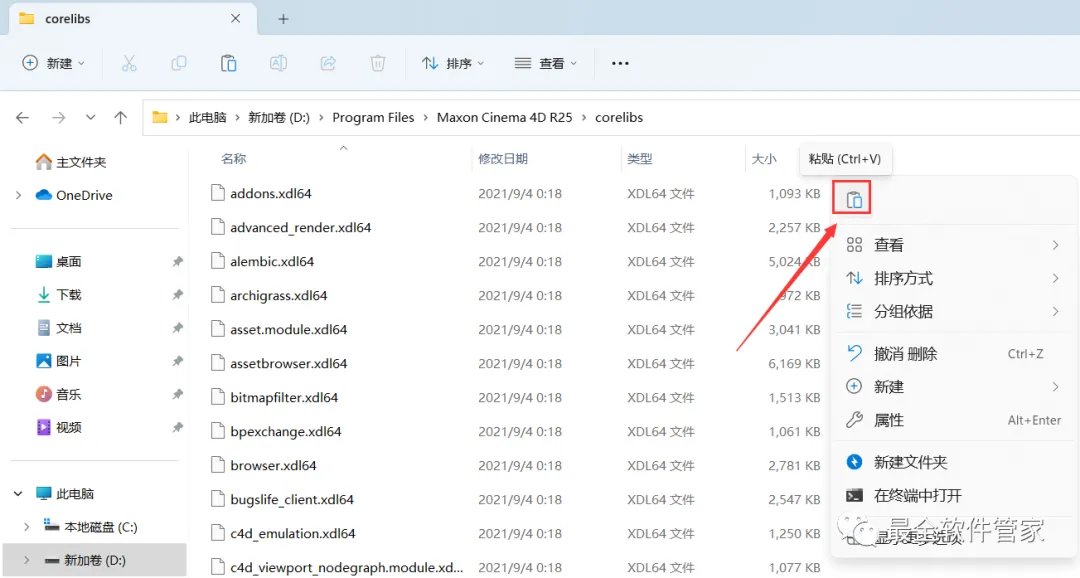
Task: Click Maxon Cinema 4D R25 breadcrumb
Action: click(505, 118)
